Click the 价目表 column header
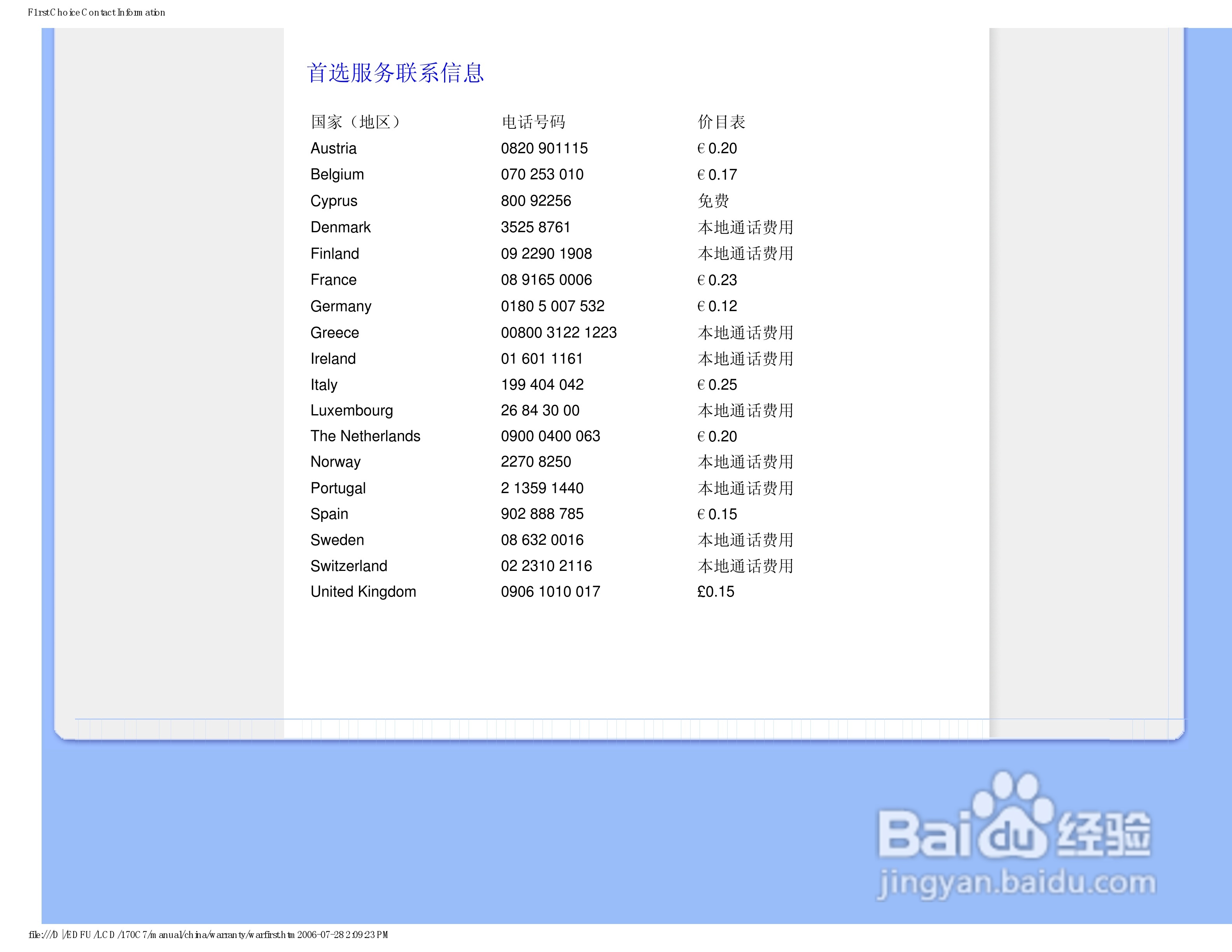This screenshot has height=952, width=1232. (721, 122)
